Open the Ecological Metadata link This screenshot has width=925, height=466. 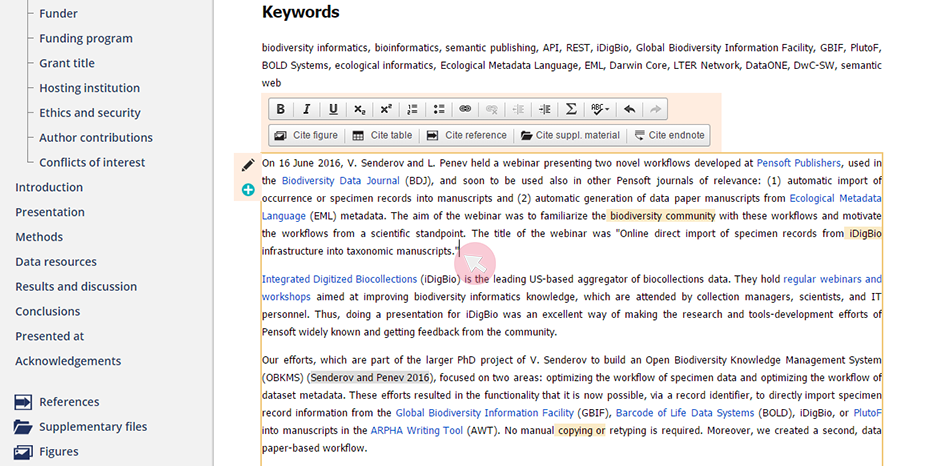835,198
